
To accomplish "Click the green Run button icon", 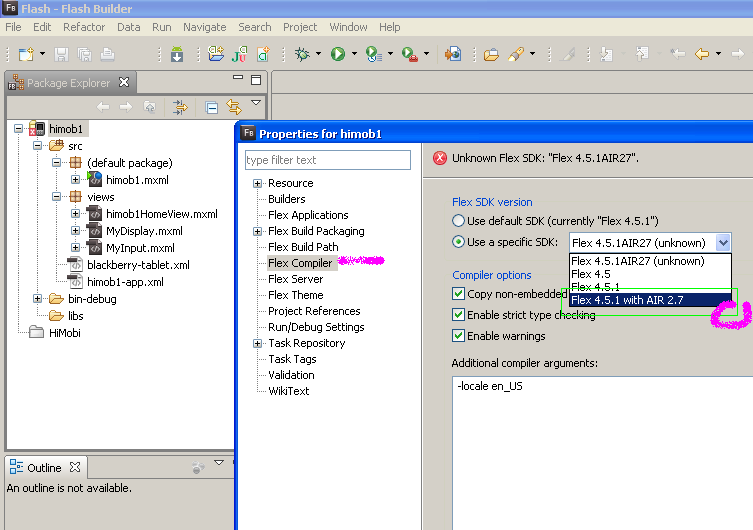I will coord(338,54).
